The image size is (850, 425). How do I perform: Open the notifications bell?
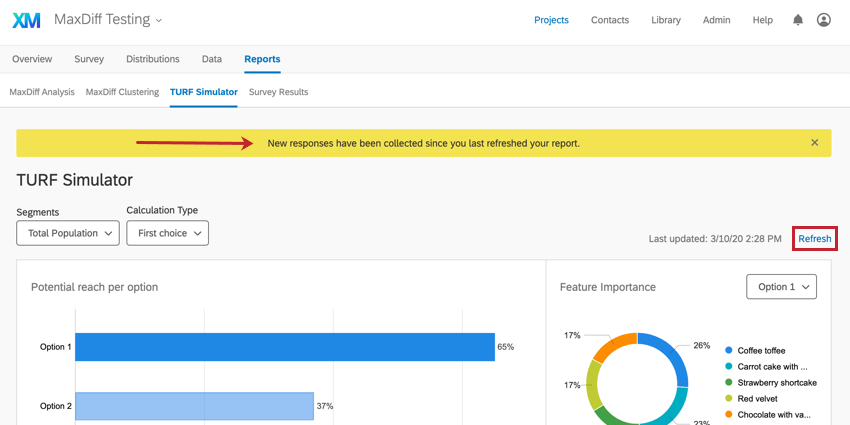(x=798, y=20)
